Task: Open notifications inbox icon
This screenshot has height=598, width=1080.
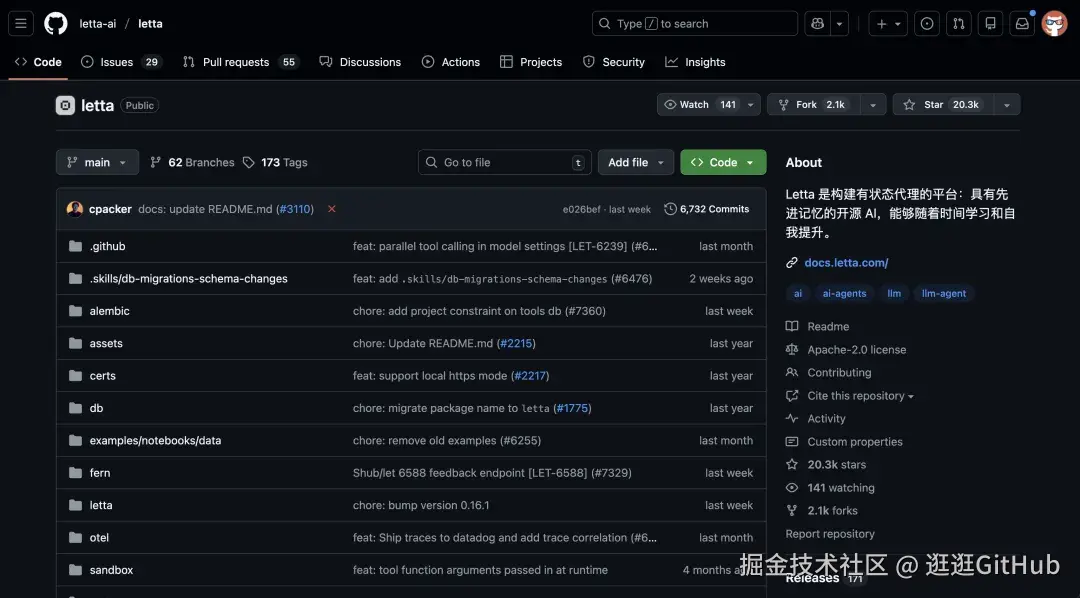Action: click(1022, 23)
